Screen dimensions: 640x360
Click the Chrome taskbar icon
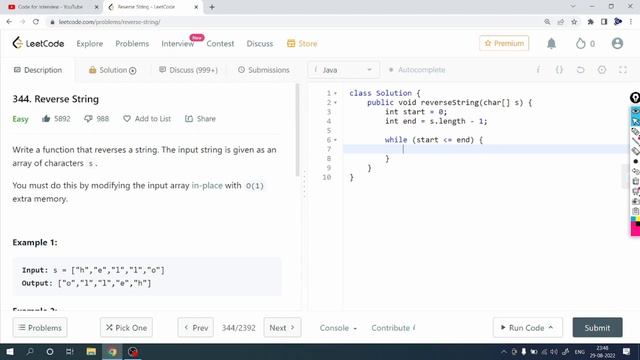[112, 351]
